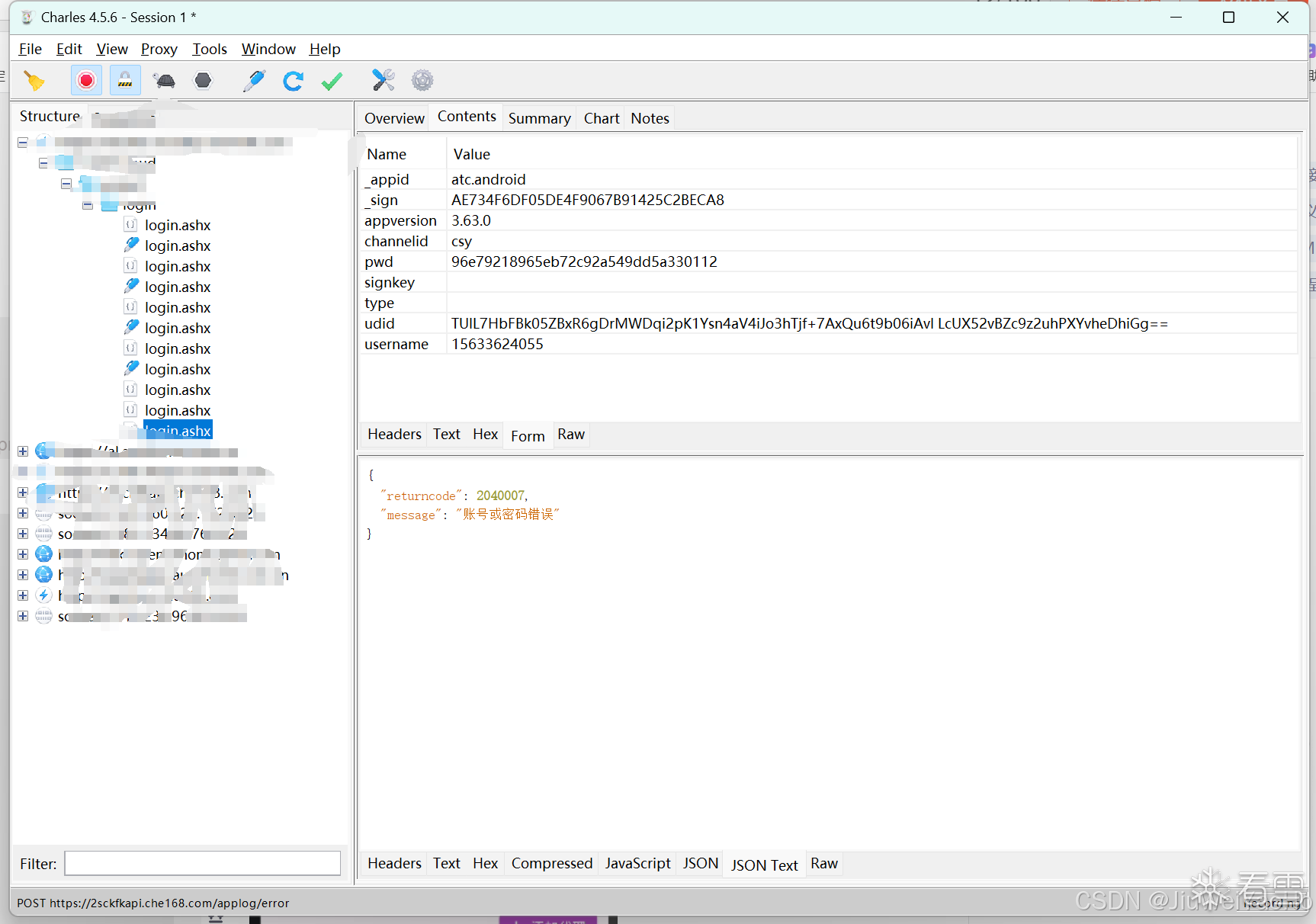Switch to the Chart tab
1316x924 pixels.
pyautogui.click(x=602, y=118)
